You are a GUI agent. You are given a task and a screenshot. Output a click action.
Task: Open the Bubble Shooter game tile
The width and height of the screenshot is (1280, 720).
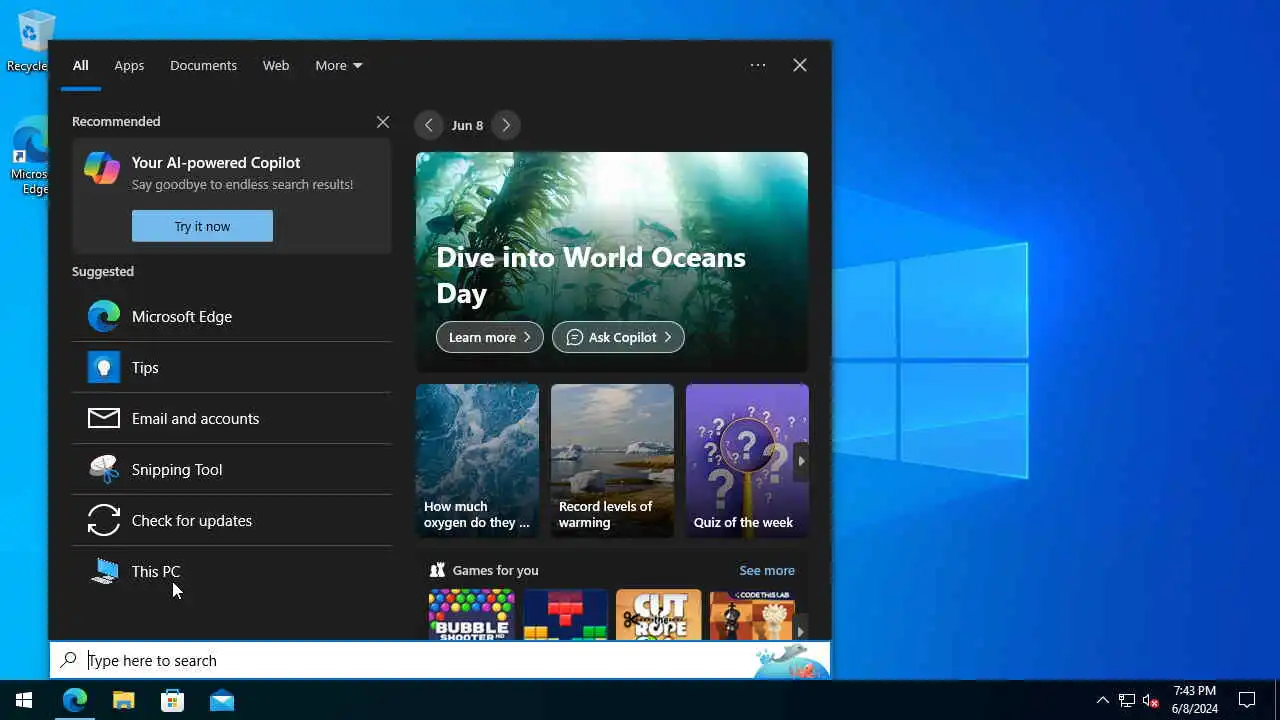point(471,614)
